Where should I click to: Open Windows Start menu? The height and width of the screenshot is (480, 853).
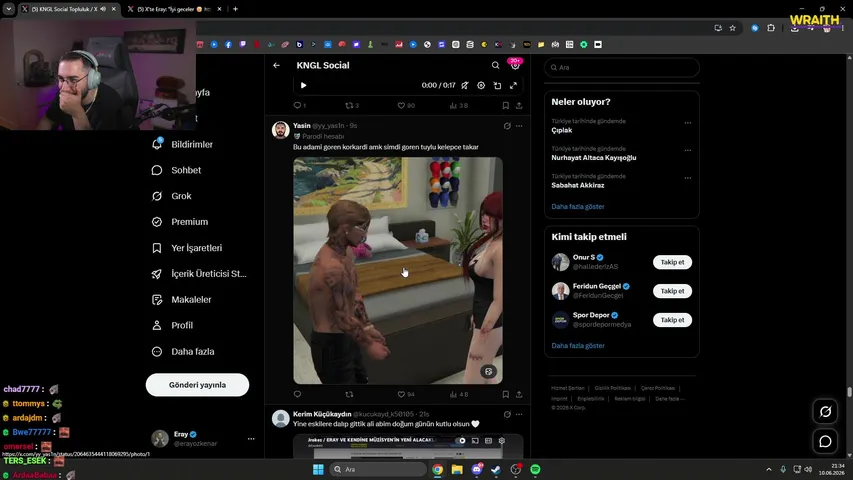(318, 469)
